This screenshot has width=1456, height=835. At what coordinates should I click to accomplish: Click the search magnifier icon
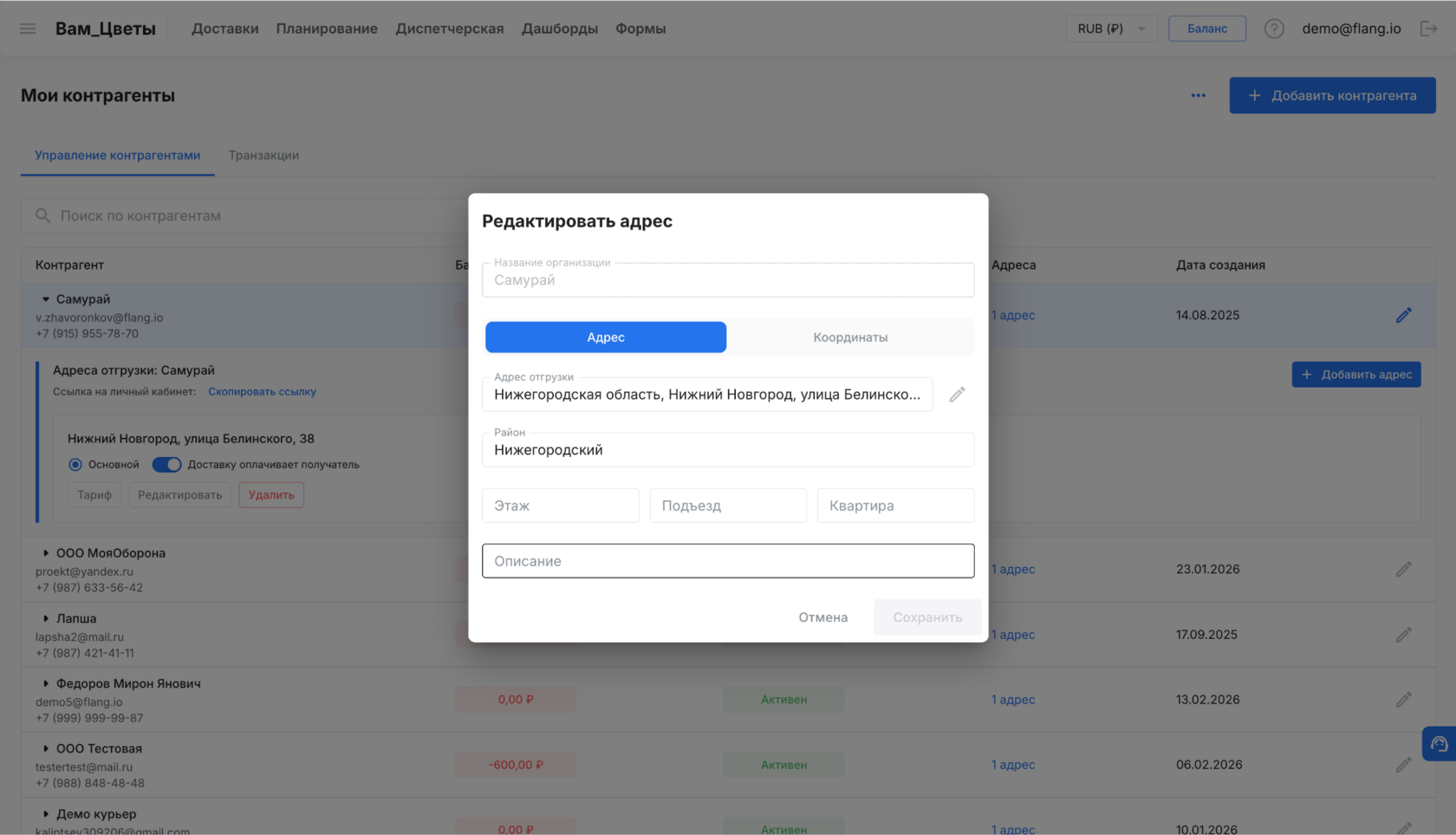click(42, 216)
